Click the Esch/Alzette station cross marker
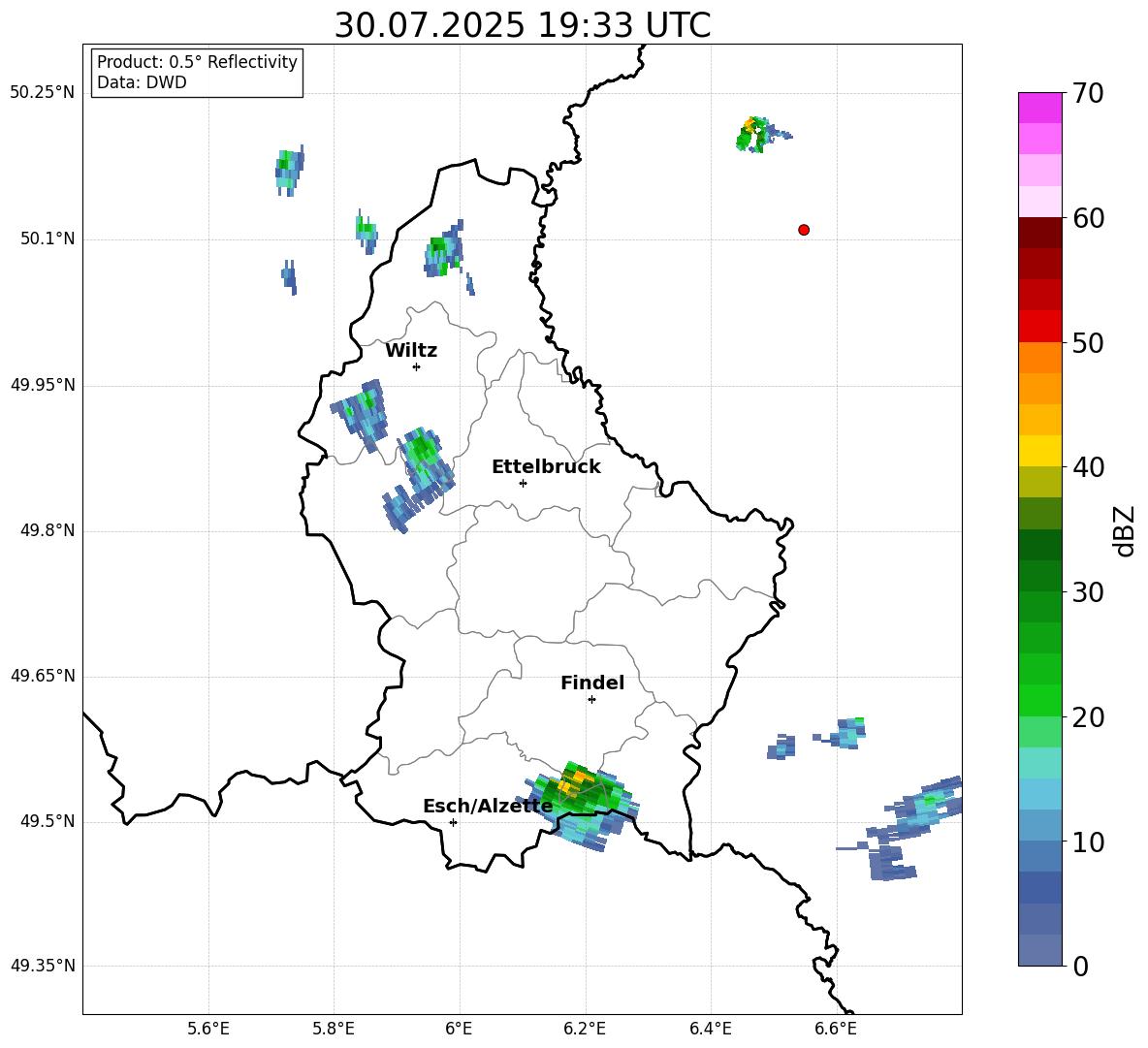This screenshot has height=1048, width=1148. [x=453, y=822]
